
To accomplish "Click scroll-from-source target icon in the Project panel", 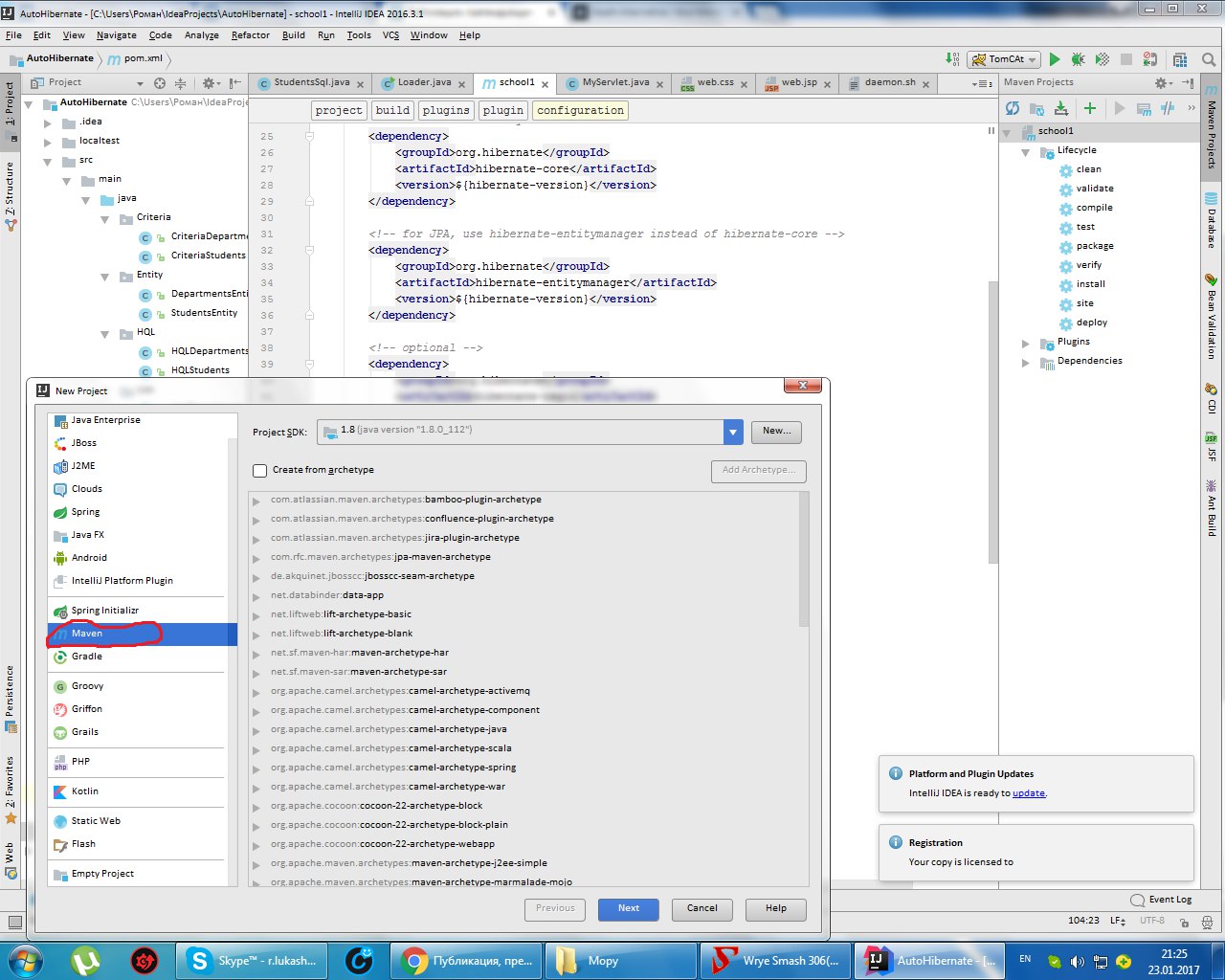I will [x=160, y=83].
